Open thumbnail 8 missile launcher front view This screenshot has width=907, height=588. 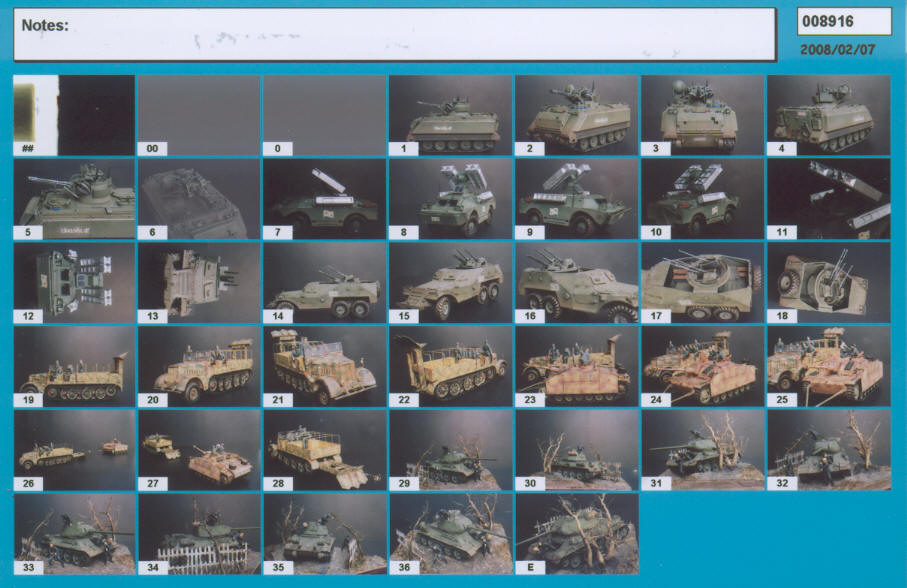click(451, 199)
